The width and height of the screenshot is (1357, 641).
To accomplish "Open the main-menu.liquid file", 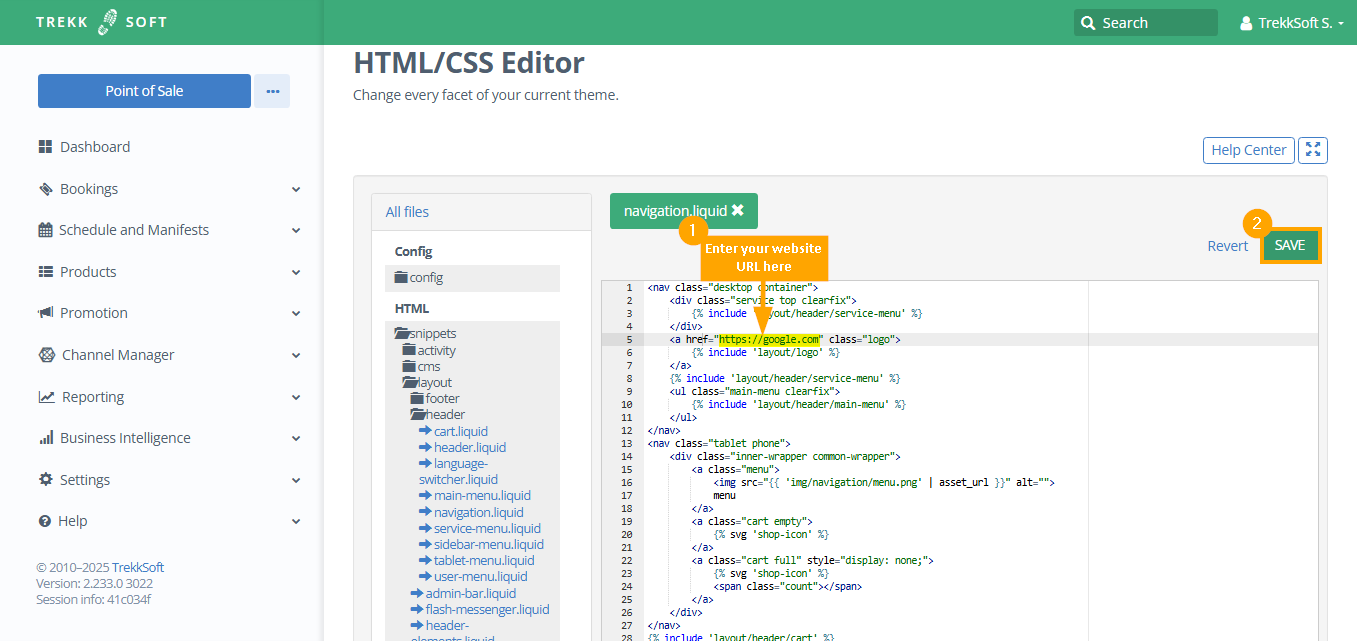I will pyautogui.click(x=481, y=496).
